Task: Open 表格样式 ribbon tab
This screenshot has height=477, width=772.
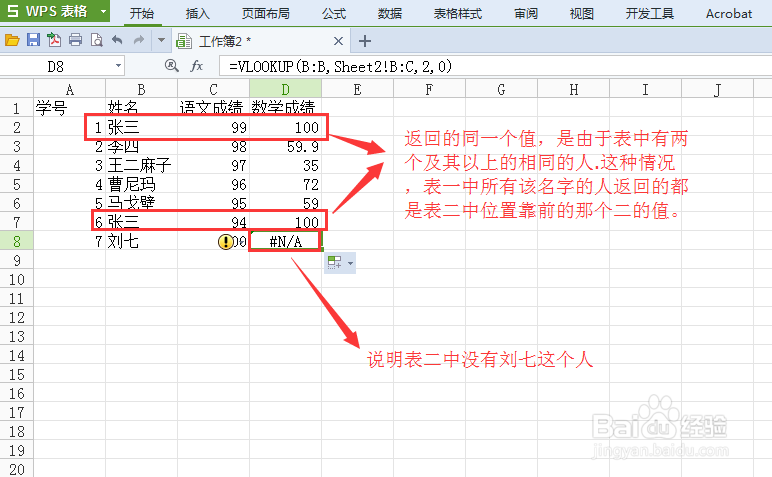Action: 457,13
